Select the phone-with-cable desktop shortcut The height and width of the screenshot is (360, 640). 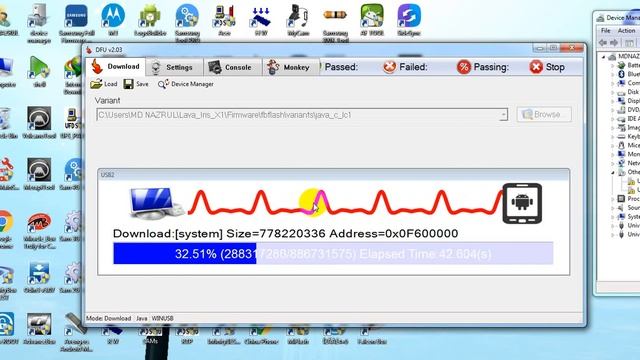pyautogui.click(x=298, y=16)
